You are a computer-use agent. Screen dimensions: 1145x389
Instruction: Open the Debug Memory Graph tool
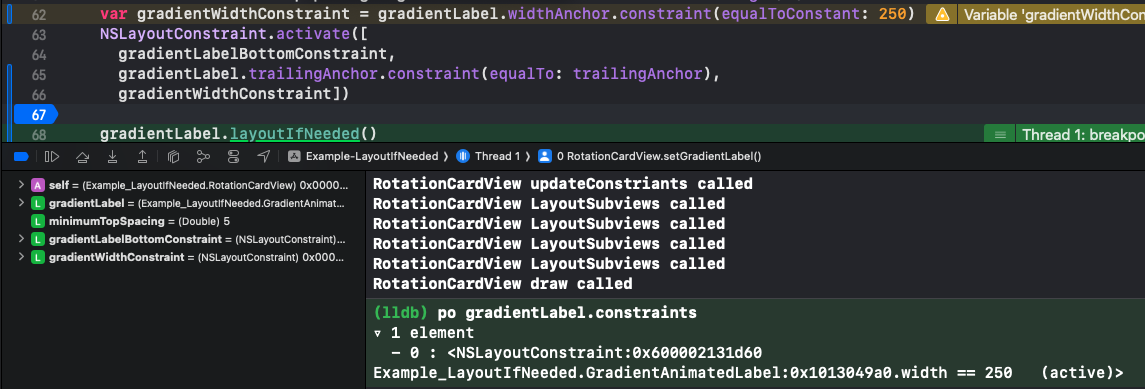[204, 156]
